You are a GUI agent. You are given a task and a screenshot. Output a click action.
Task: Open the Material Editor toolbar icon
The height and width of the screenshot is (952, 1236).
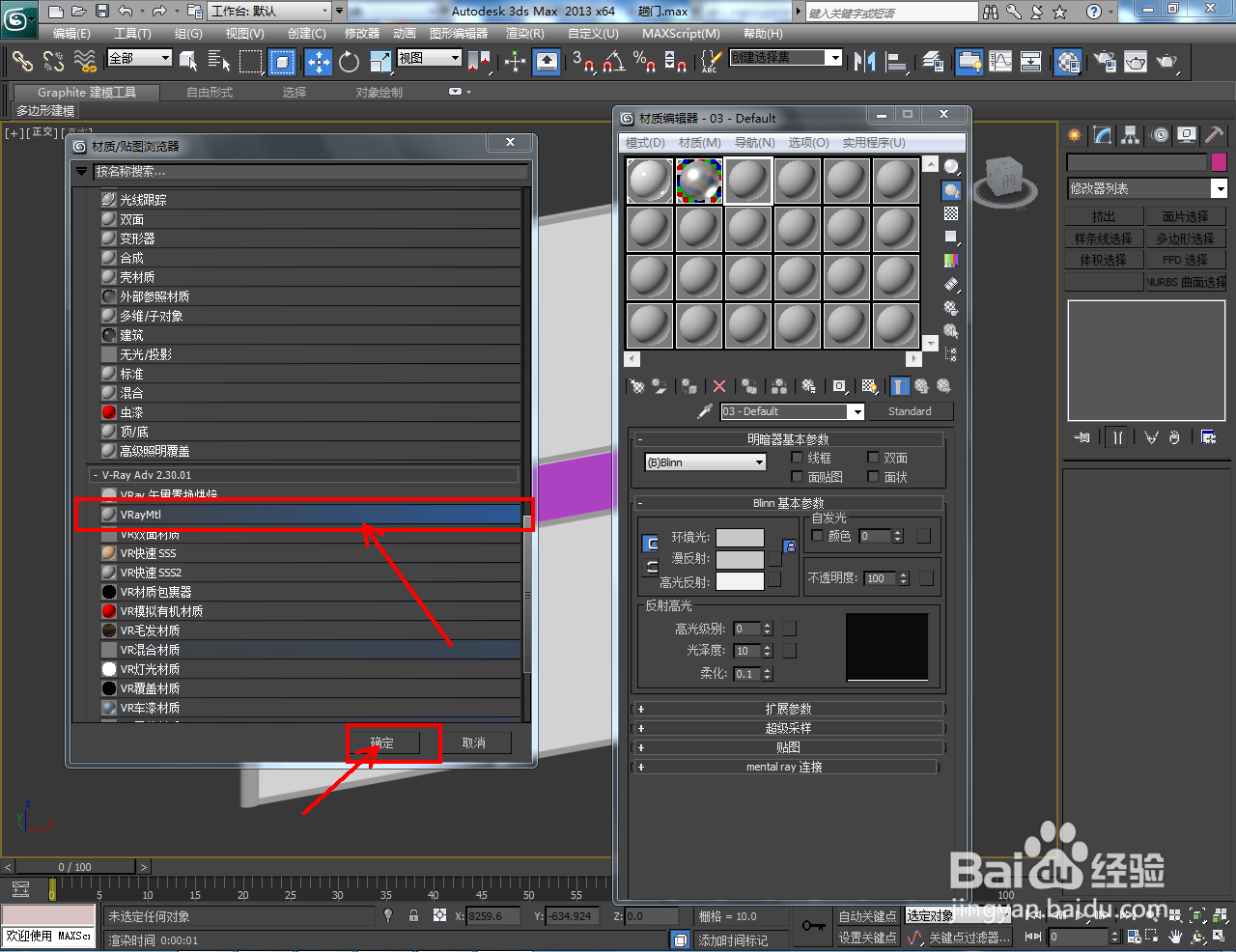[1068, 63]
